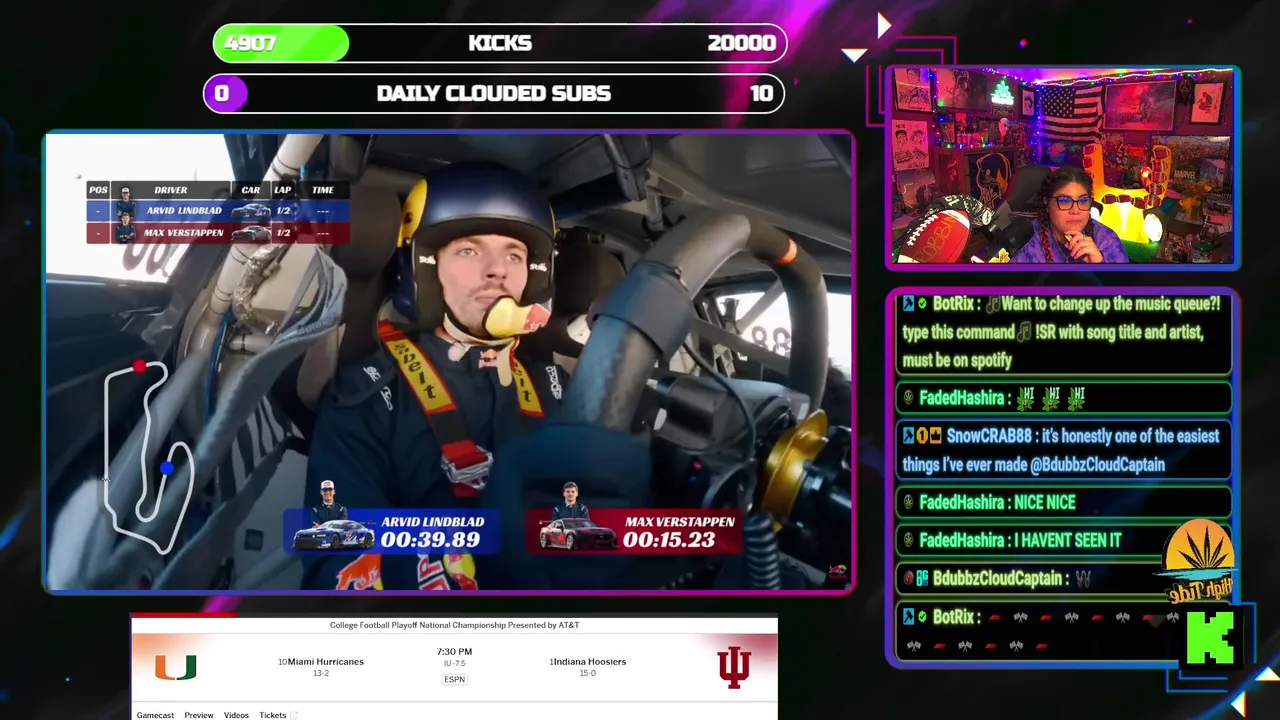The image size is (1280, 720).
Task: Click the streamer webcam feed
Action: point(1062,166)
